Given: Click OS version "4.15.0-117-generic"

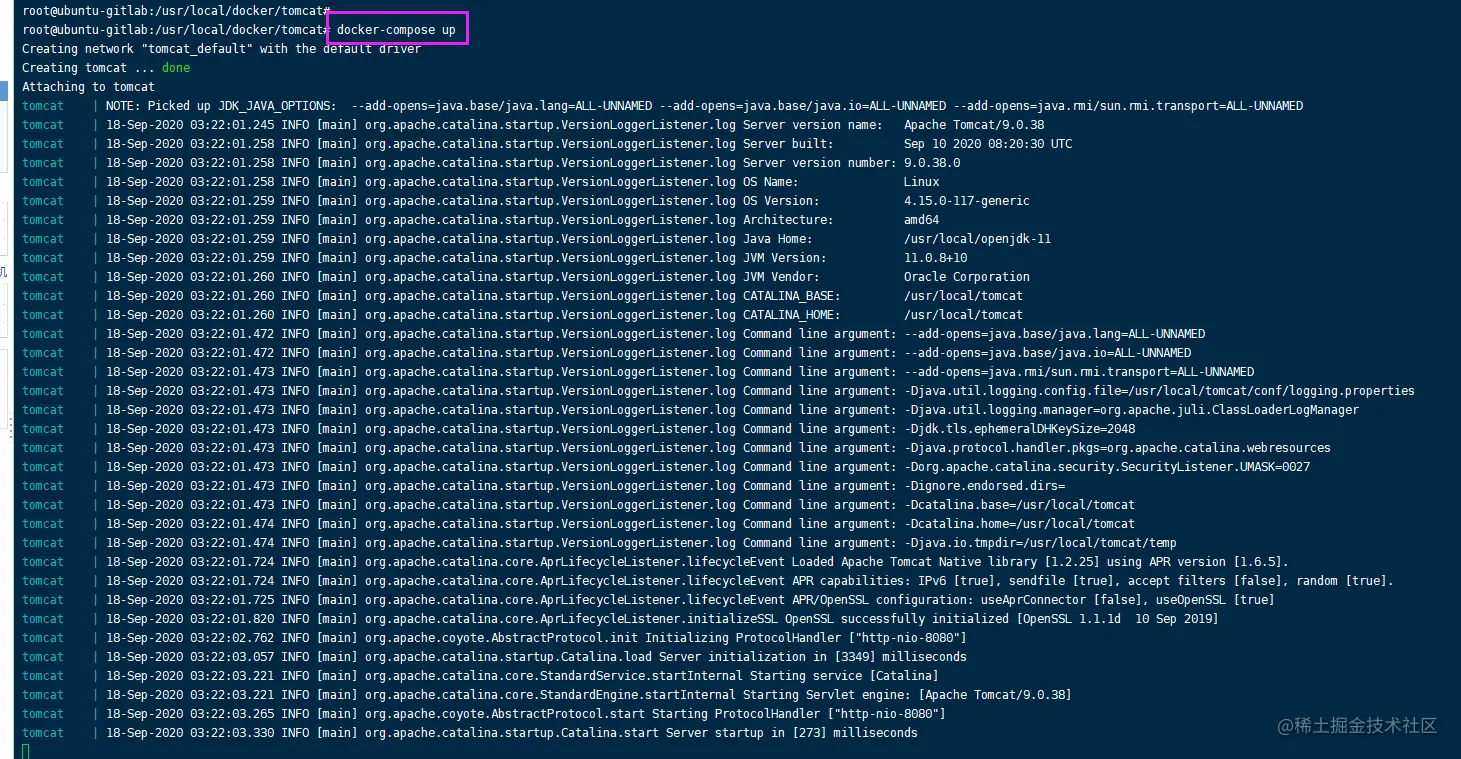Looking at the screenshot, I should pyautogui.click(x=967, y=201).
